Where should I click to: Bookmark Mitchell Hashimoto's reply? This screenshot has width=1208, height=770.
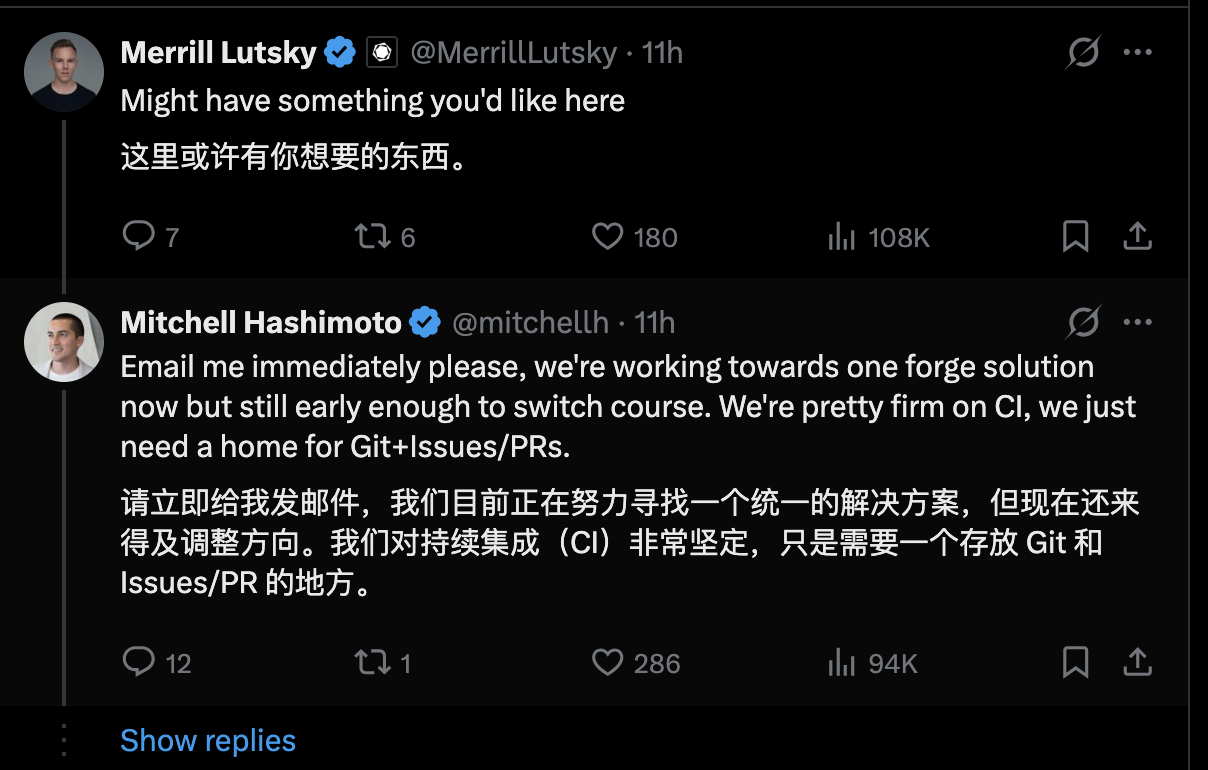[1076, 662]
